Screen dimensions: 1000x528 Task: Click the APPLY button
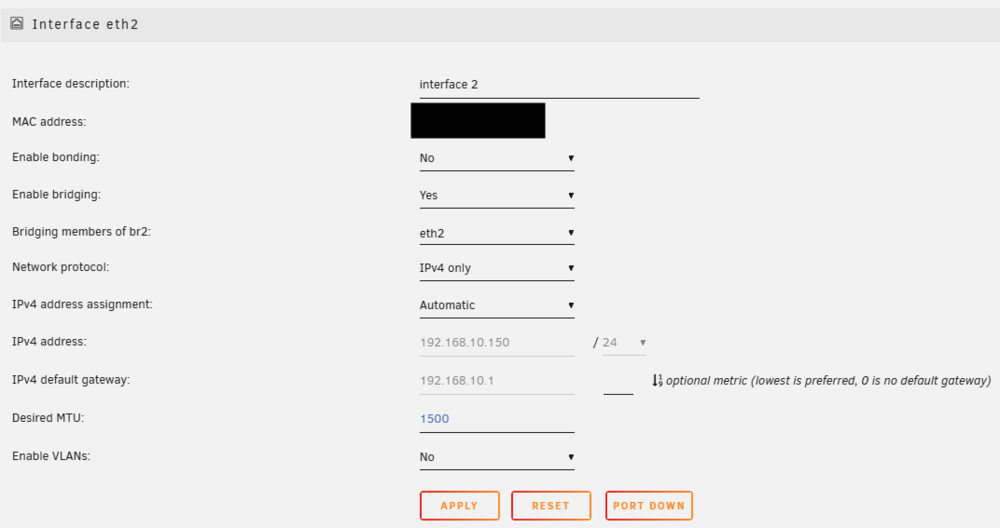pyautogui.click(x=459, y=506)
